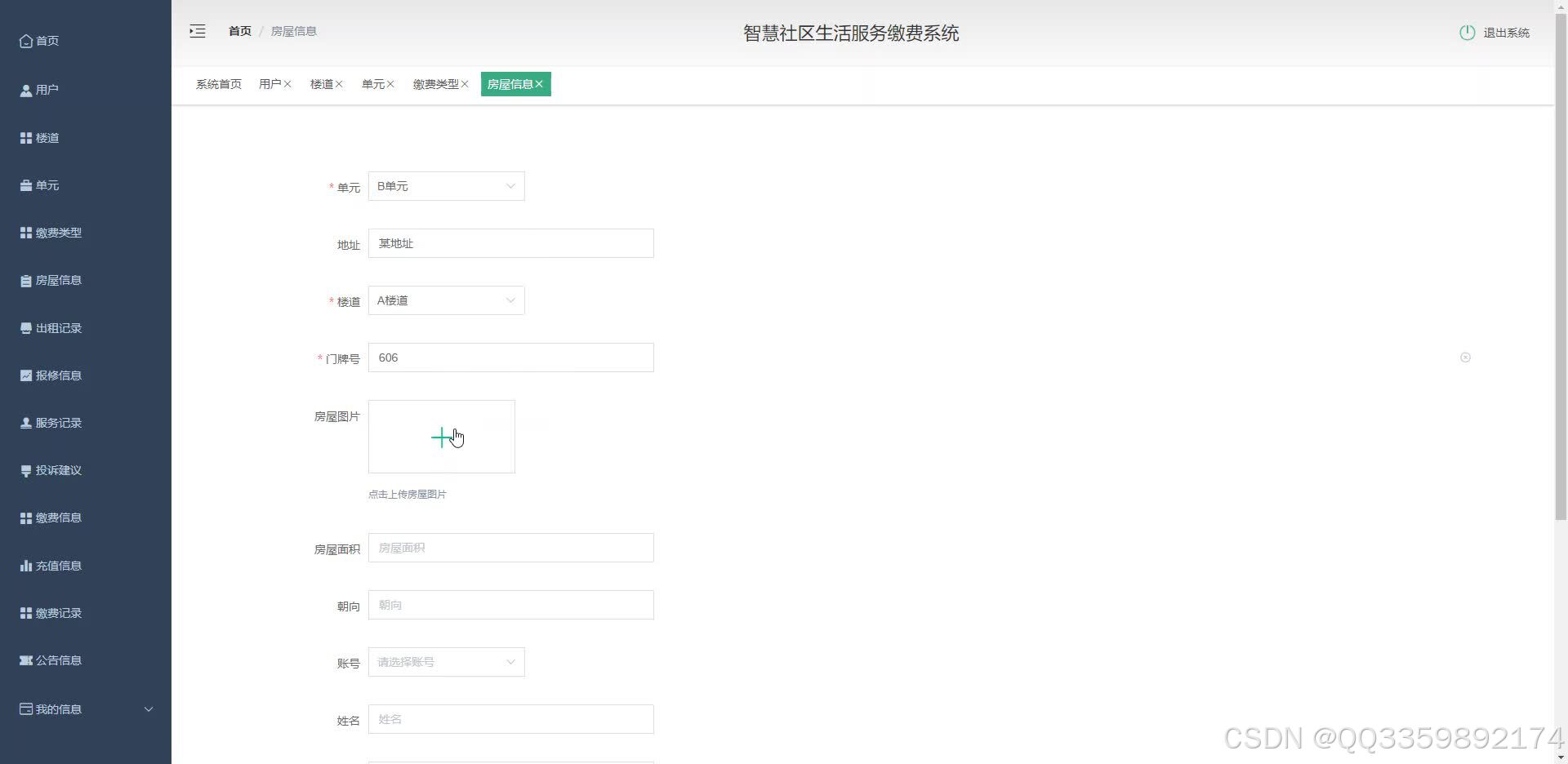Click the 房屋信息 clipboard icon in sidebar
Screen dimensions: 1568x764
tap(26, 280)
